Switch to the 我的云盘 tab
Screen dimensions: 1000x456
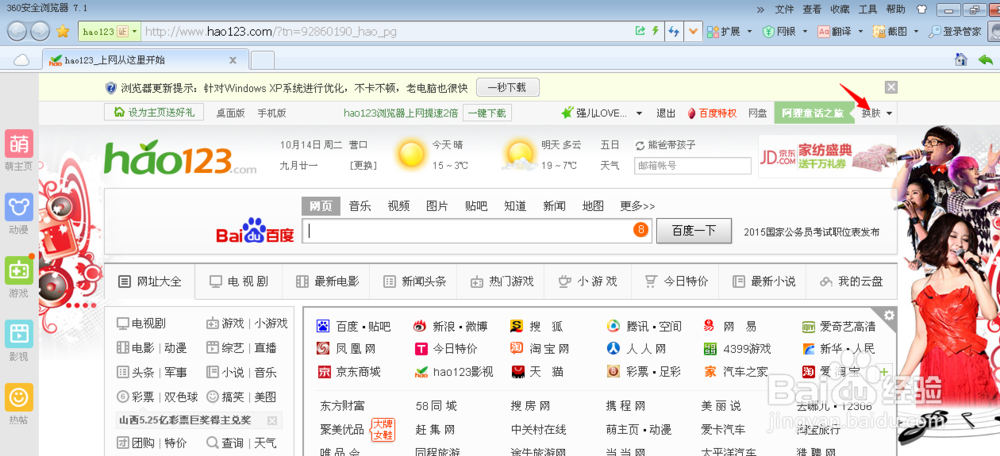click(x=851, y=281)
